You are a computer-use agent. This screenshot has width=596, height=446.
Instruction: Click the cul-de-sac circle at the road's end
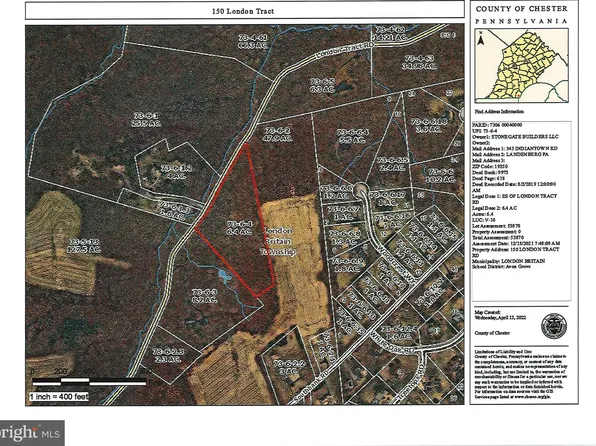click(x=360, y=188)
